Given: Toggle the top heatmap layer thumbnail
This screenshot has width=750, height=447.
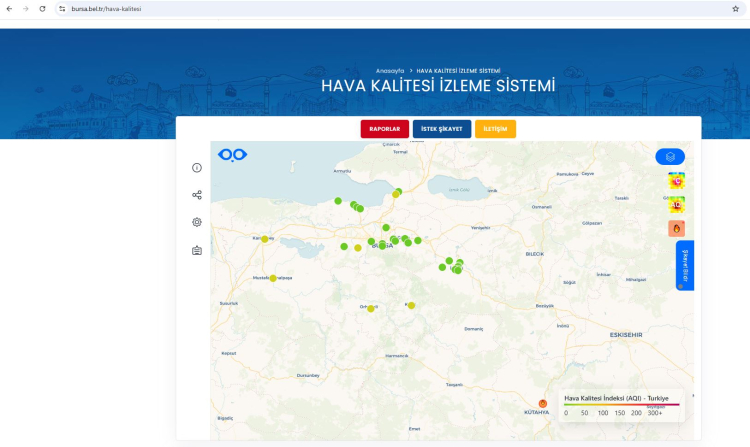Looking at the screenshot, I should [677, 182].
